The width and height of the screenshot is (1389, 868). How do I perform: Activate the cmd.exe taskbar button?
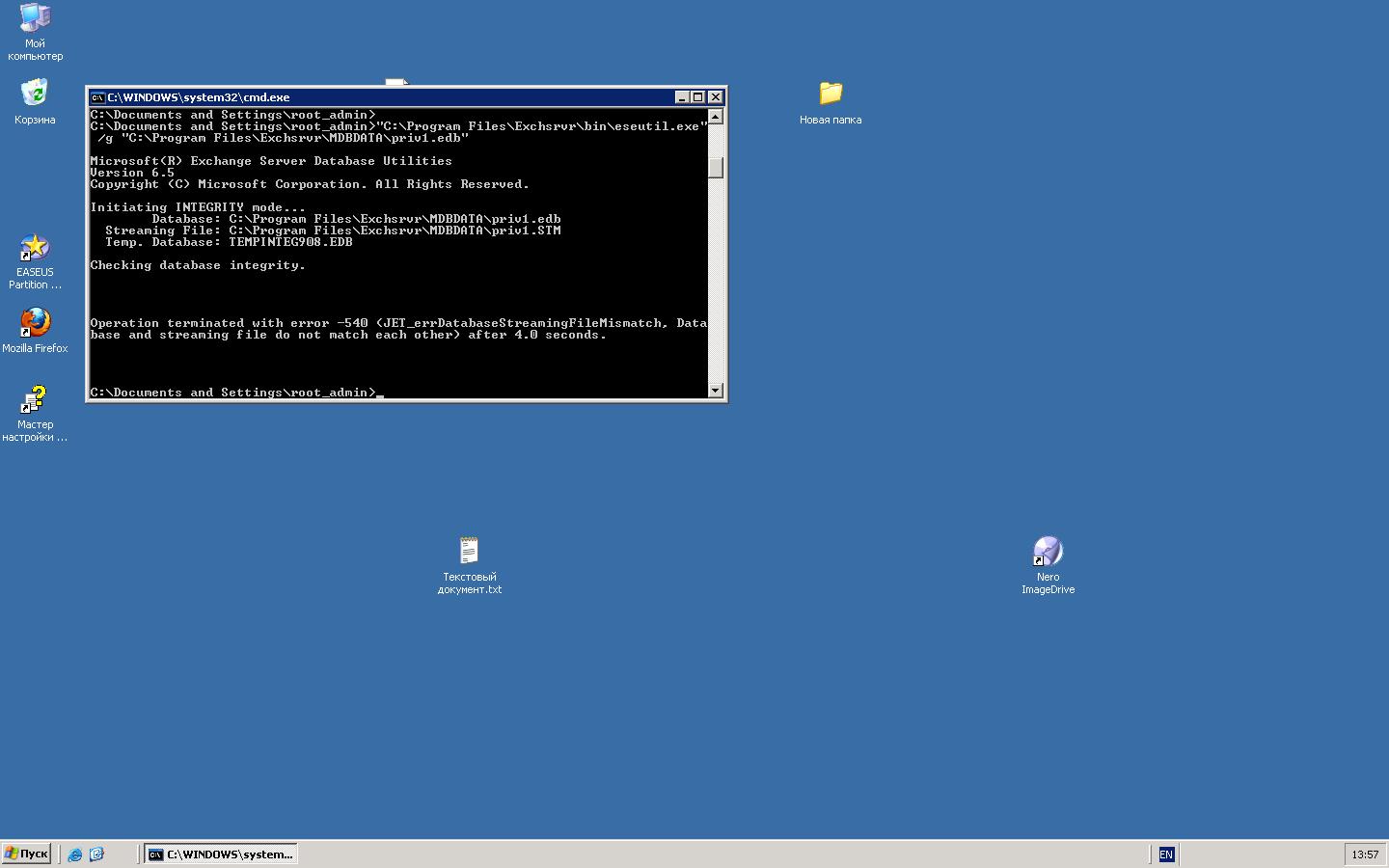point(221,854)
